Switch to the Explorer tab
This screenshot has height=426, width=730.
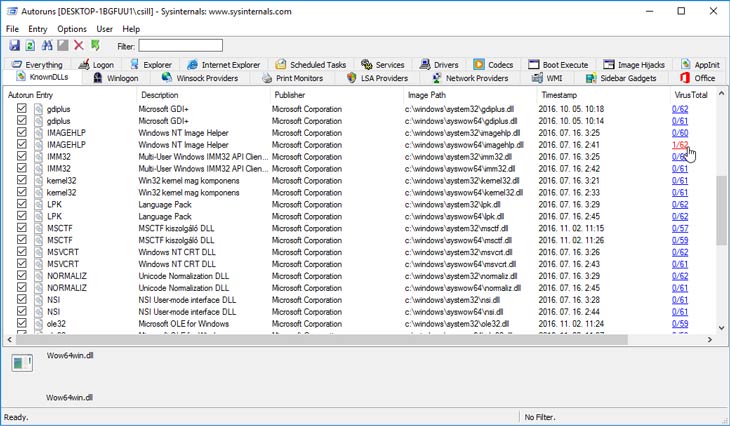coord(151,65)
